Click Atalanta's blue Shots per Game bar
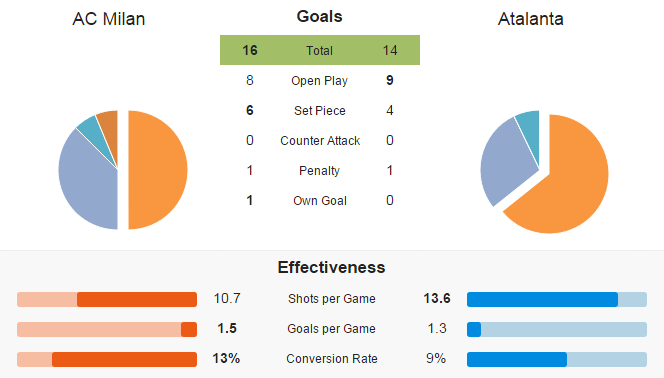Screen dimensions: 664x378 point(542,299)
